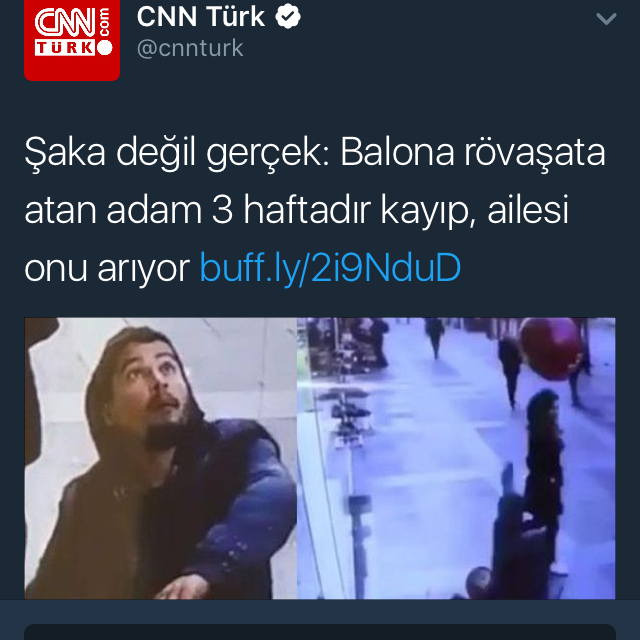Click the vertical ".com" text in the logo
This screenshot has width=640, height=640.
104,22
